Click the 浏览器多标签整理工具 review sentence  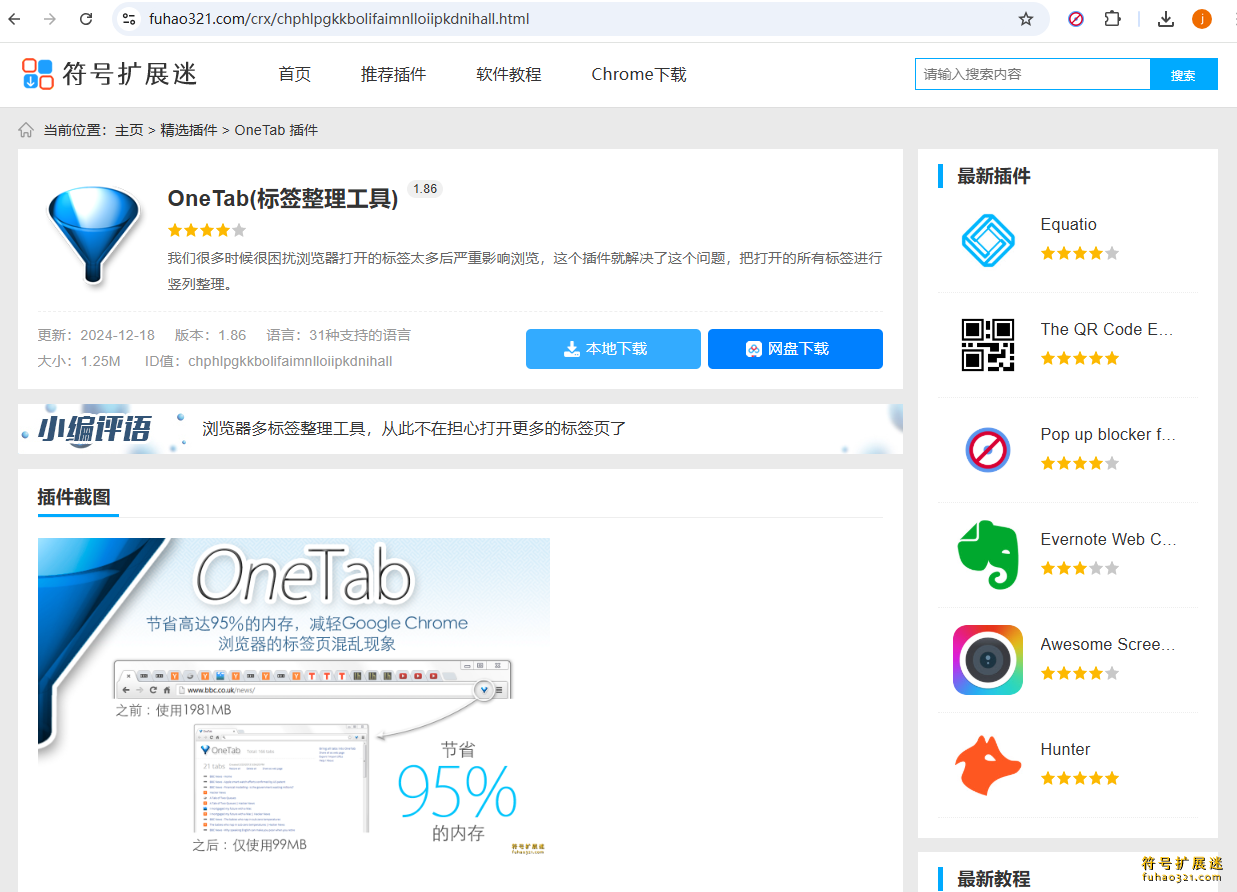tap(414, 428)
